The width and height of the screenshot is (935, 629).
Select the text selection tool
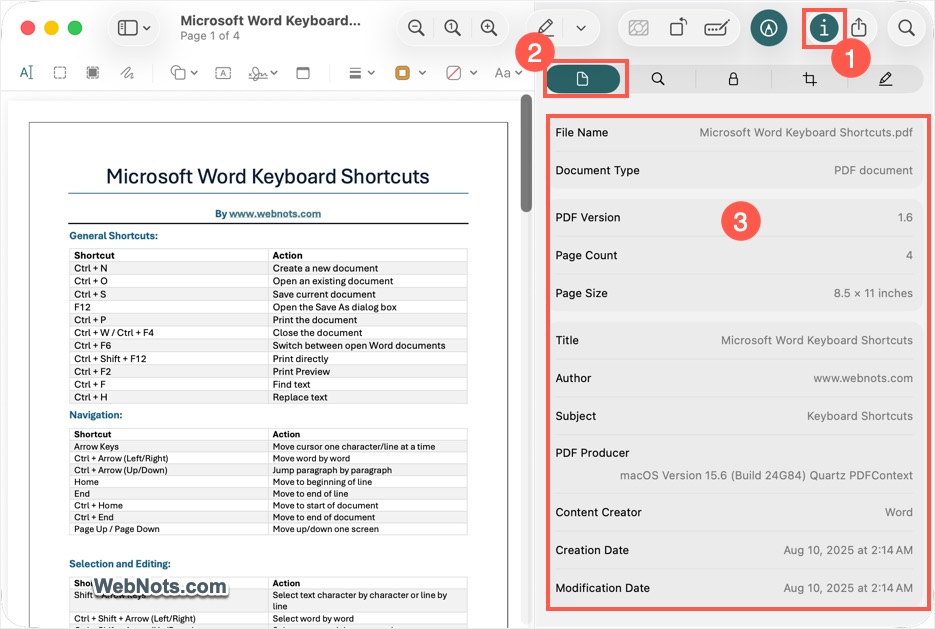pyautogui.click(x=26, y=73)
